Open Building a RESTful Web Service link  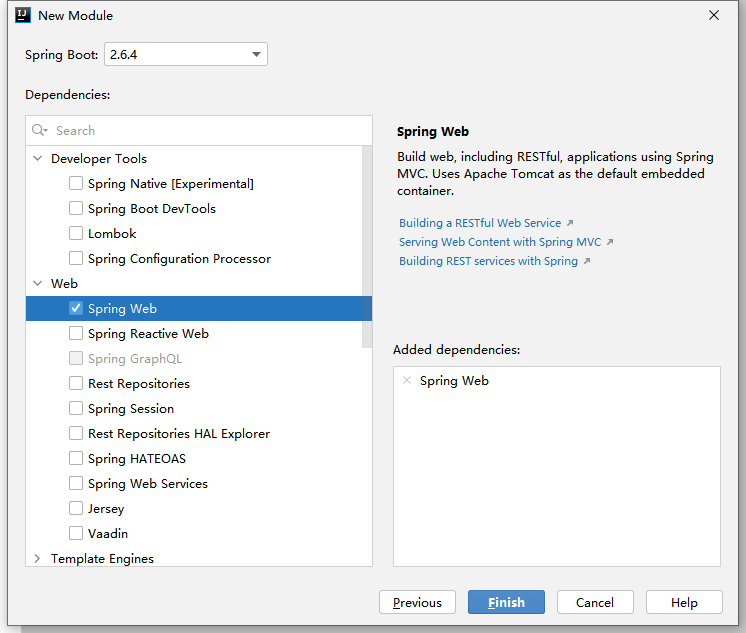point(480,223)
